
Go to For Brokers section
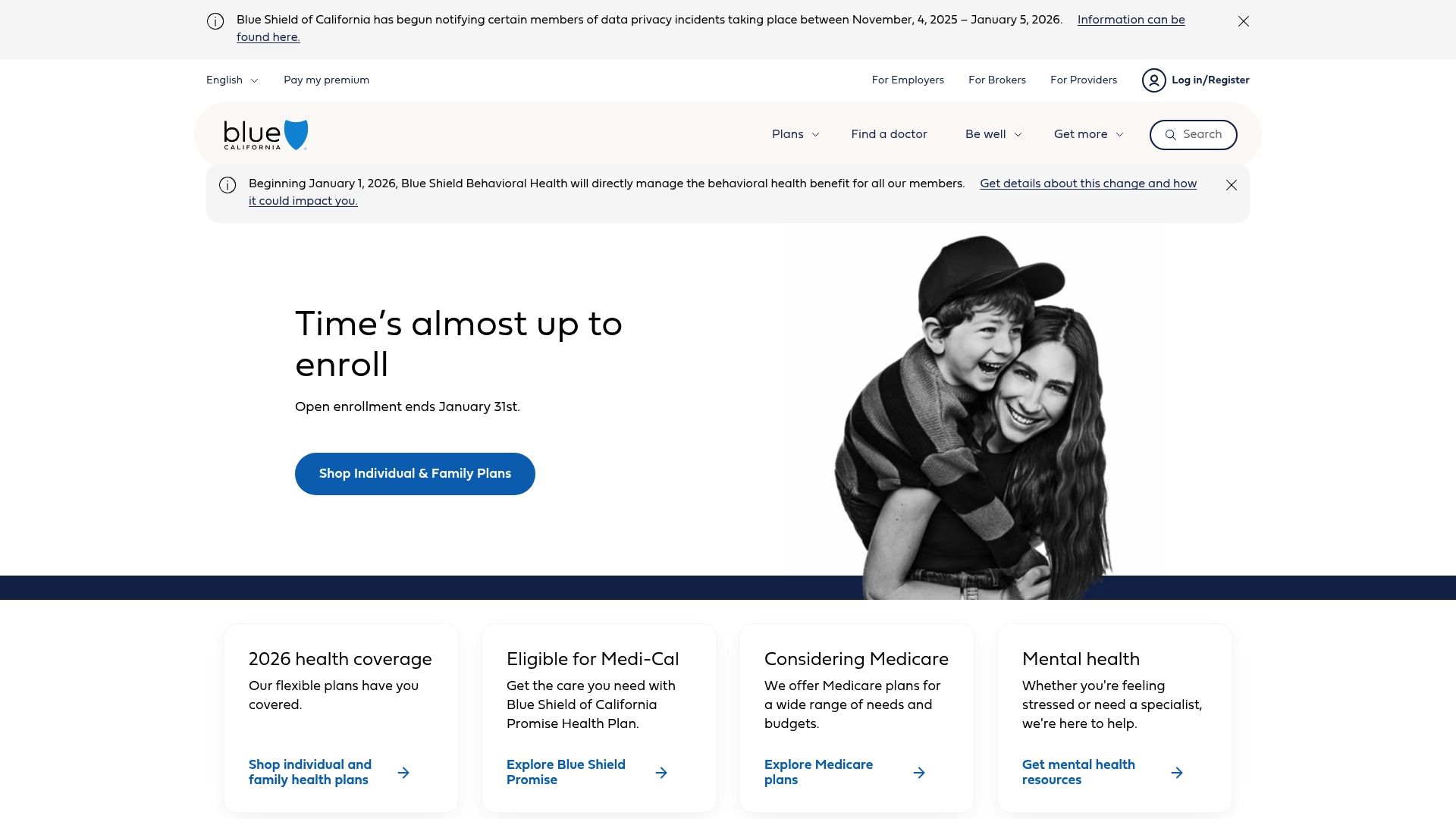tap(996, 80)
